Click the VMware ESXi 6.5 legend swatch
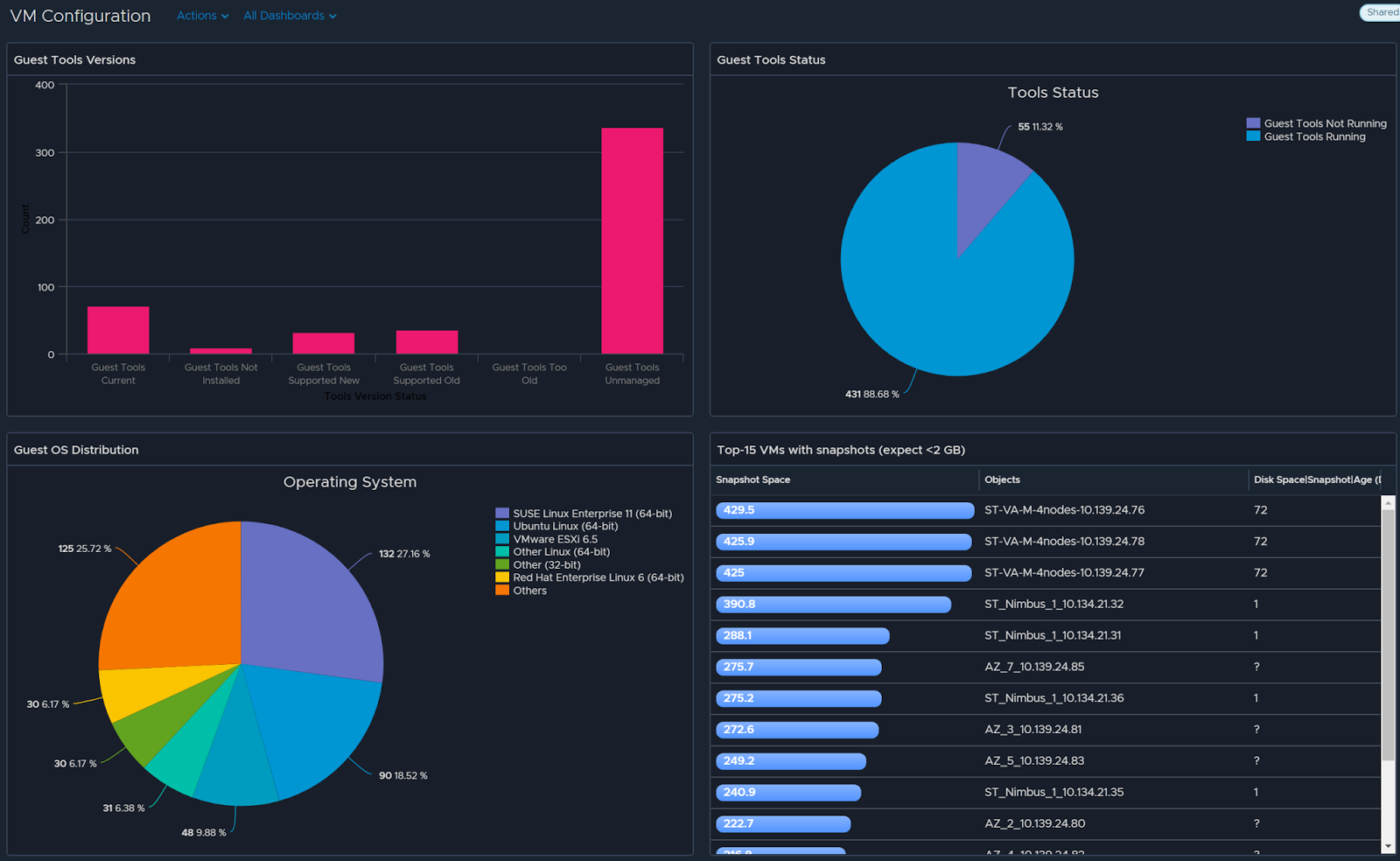The image size is (1400, 861). pyautogui.click(x=502, y=539)
